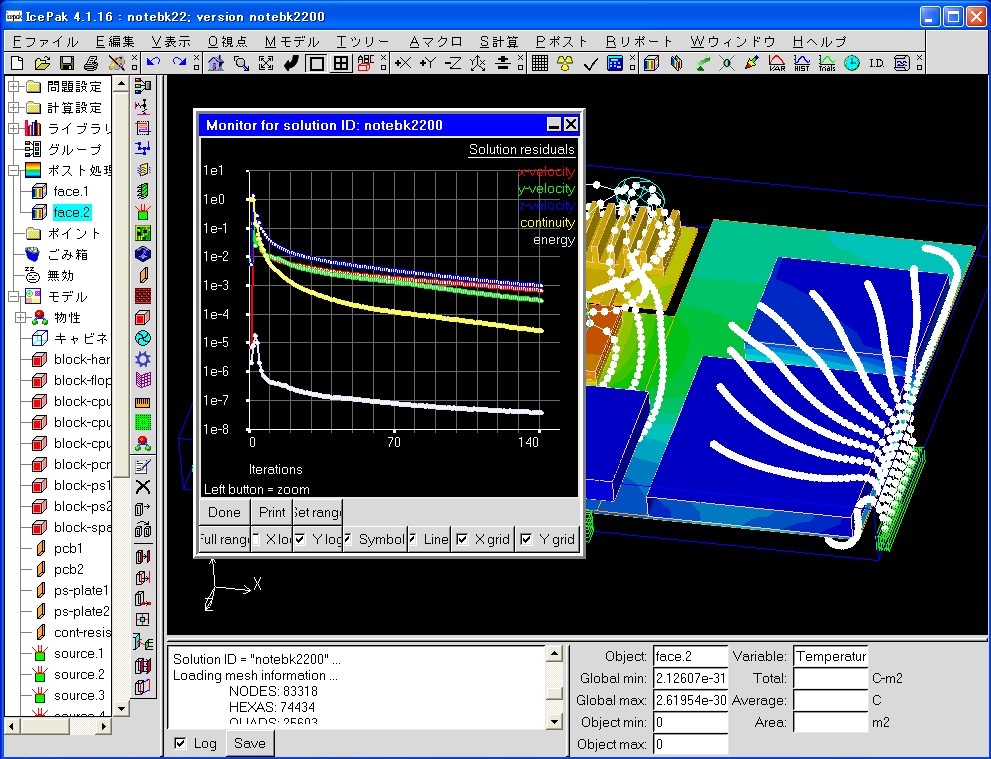This screenshot has width=991, height=759.
Task: Click the Full range button
Action: (224, 539)
